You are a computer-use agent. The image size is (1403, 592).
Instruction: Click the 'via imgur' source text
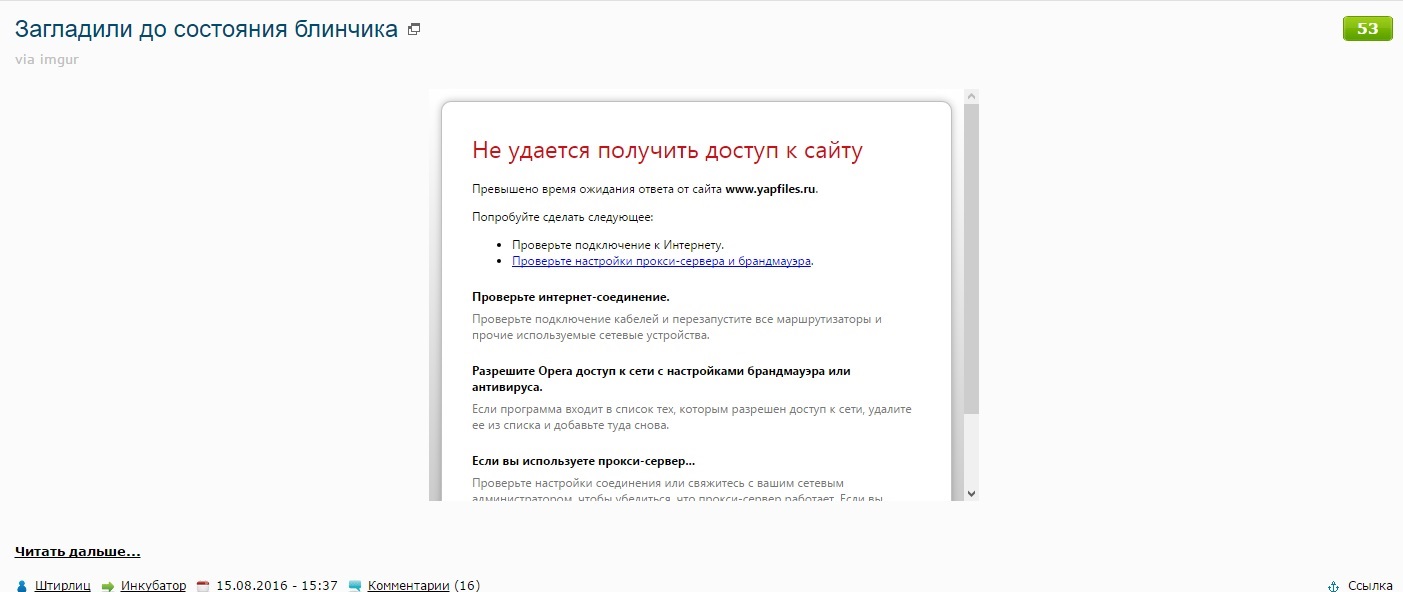pyautogui.click(x=47, y=59)
